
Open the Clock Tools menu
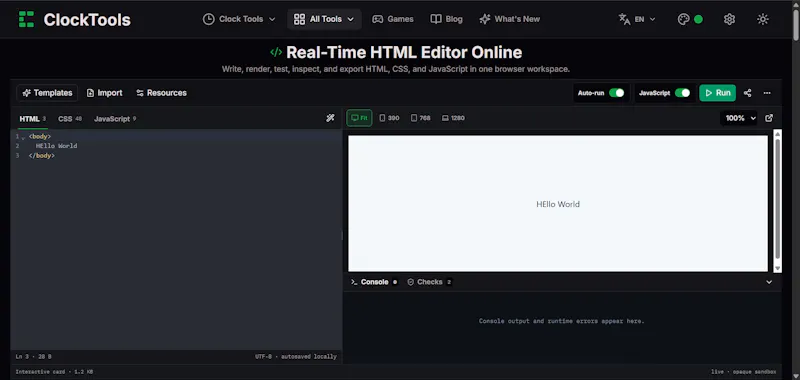[239, 19]
